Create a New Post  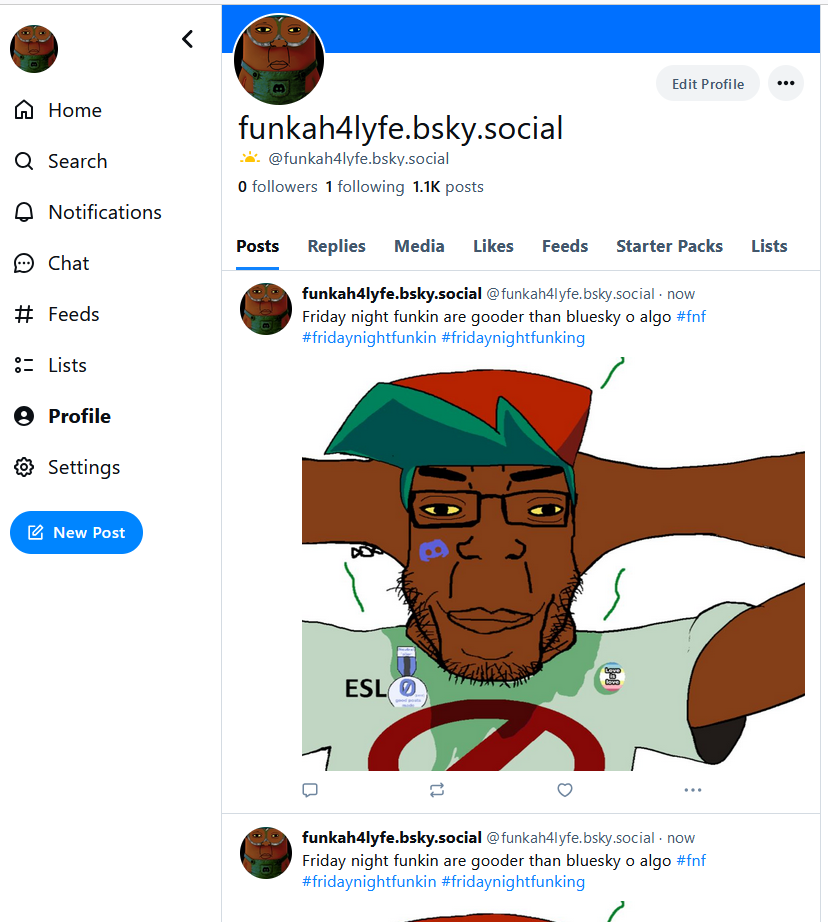click(x=76, y=532)
